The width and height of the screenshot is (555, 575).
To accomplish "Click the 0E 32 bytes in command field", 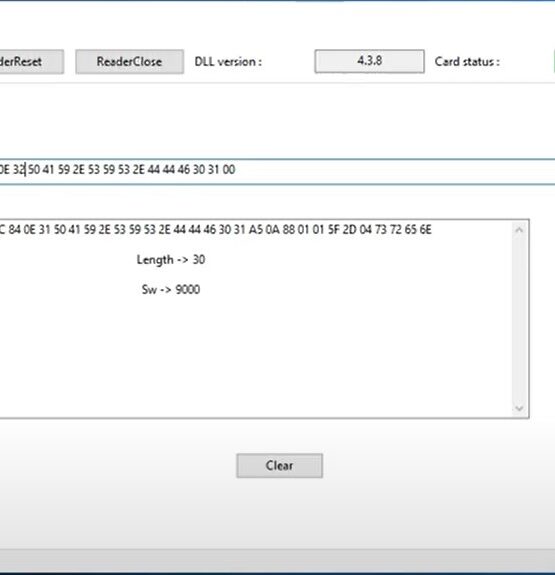I will (12, 169).
